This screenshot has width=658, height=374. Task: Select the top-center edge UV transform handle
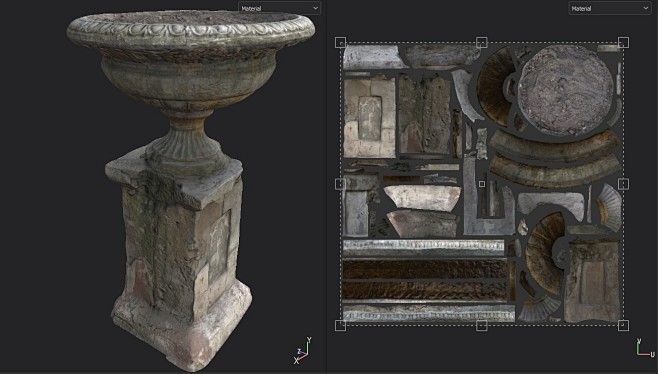tap(482, 42)
